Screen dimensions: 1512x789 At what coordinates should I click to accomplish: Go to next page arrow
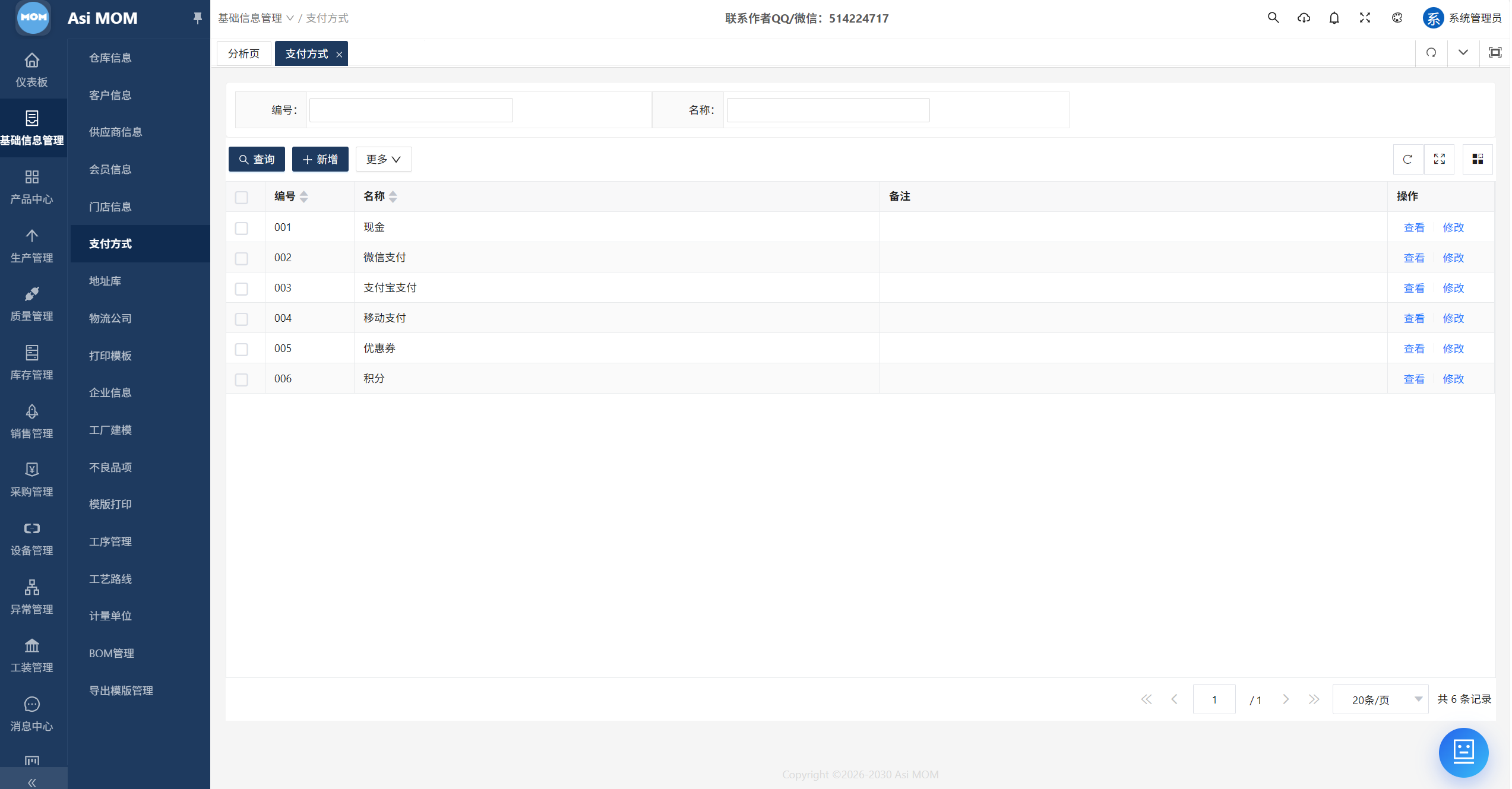[x=1286, y=699]
